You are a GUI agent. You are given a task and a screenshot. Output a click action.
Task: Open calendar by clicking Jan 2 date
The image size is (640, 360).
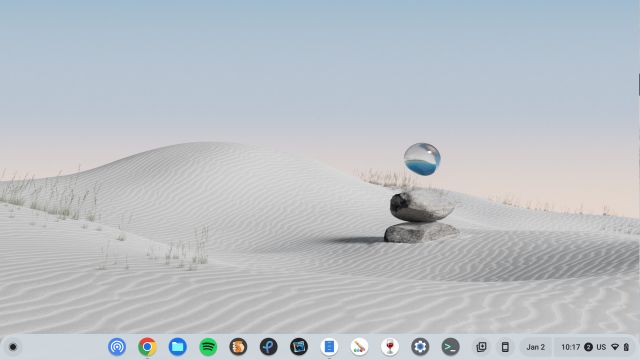click(536, 347)
